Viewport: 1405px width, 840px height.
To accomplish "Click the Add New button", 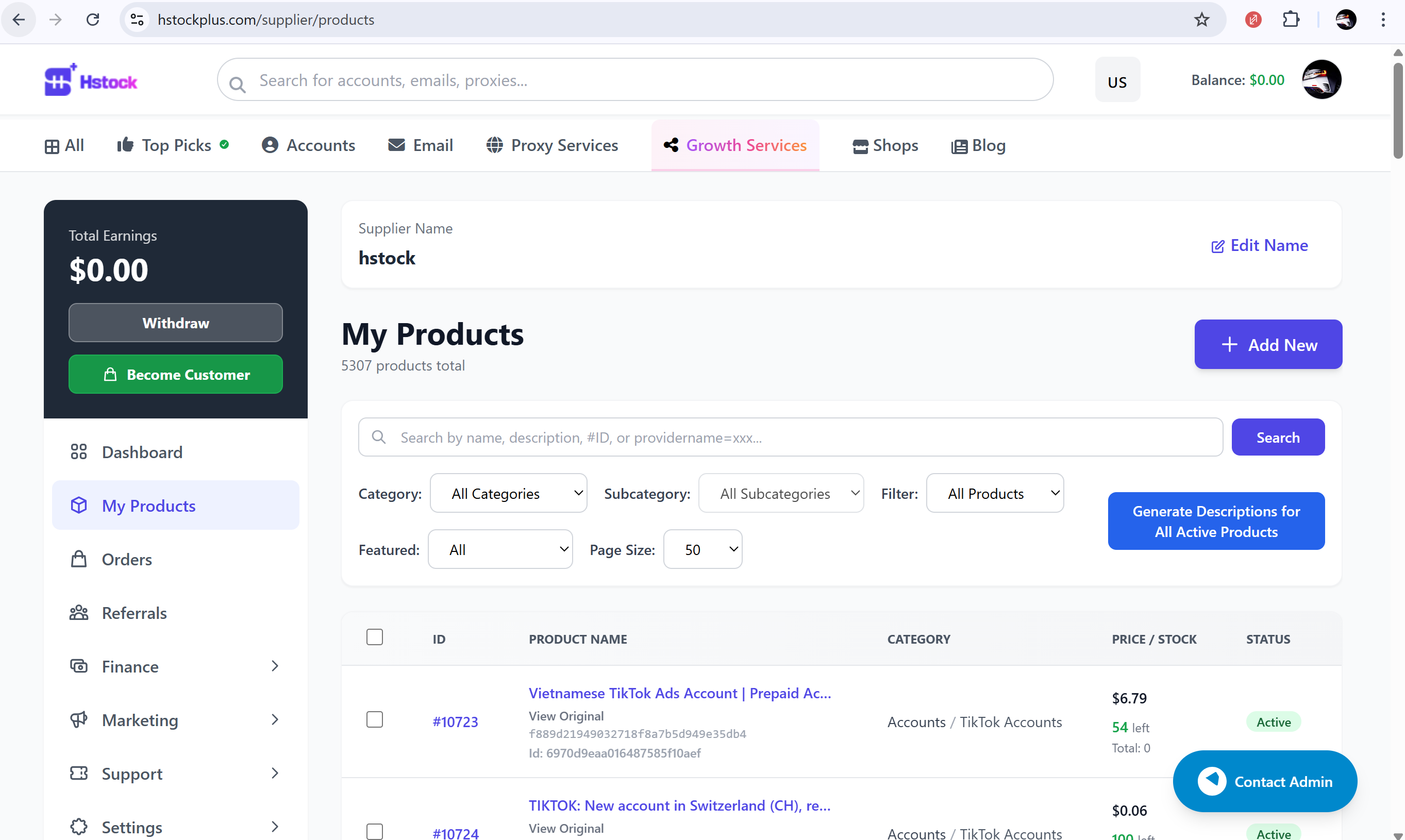I will 1268,344.
